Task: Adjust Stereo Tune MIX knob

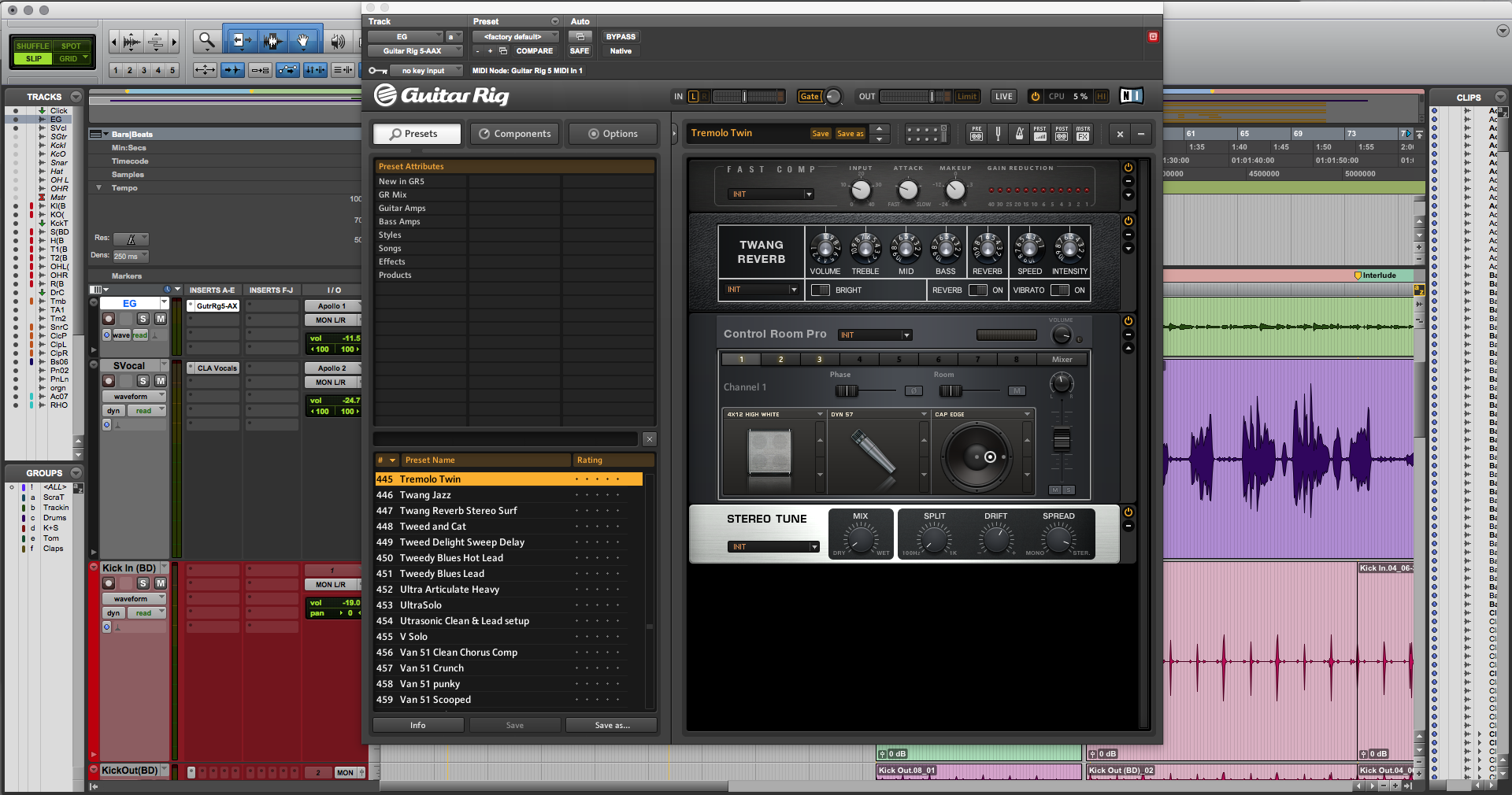Action: [x=860, y=539]
